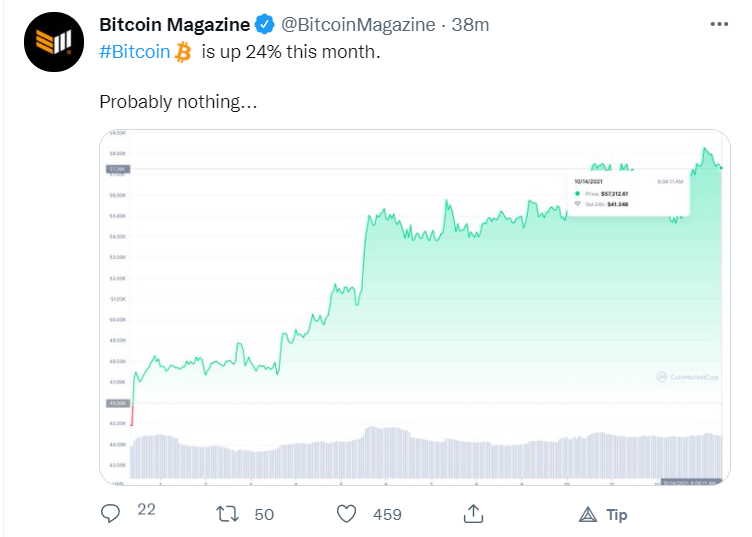Click the 50 retweets count

point(264,514)
